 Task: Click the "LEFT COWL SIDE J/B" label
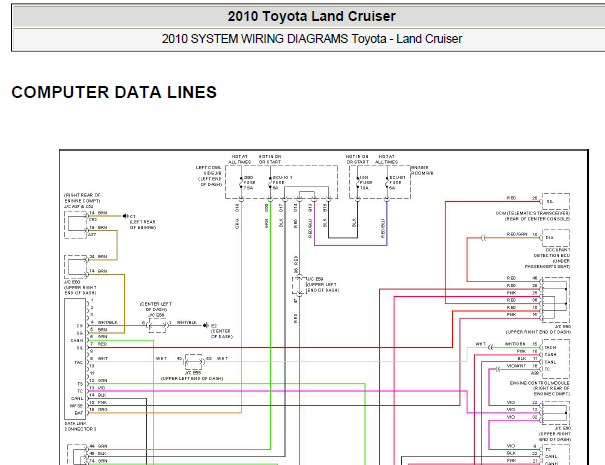(209, 170)
